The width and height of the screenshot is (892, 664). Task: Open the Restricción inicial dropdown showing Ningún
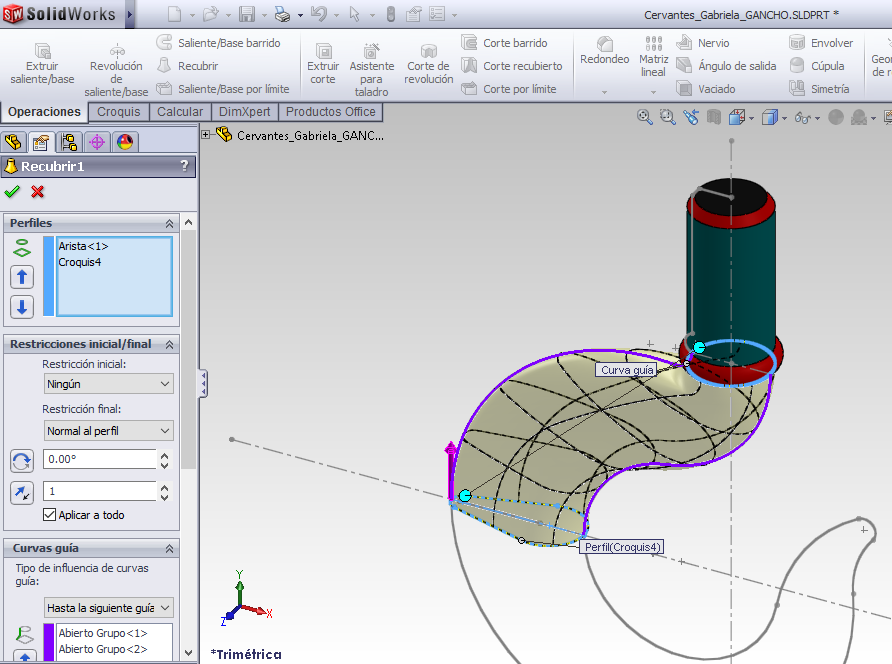click(108, 383)
